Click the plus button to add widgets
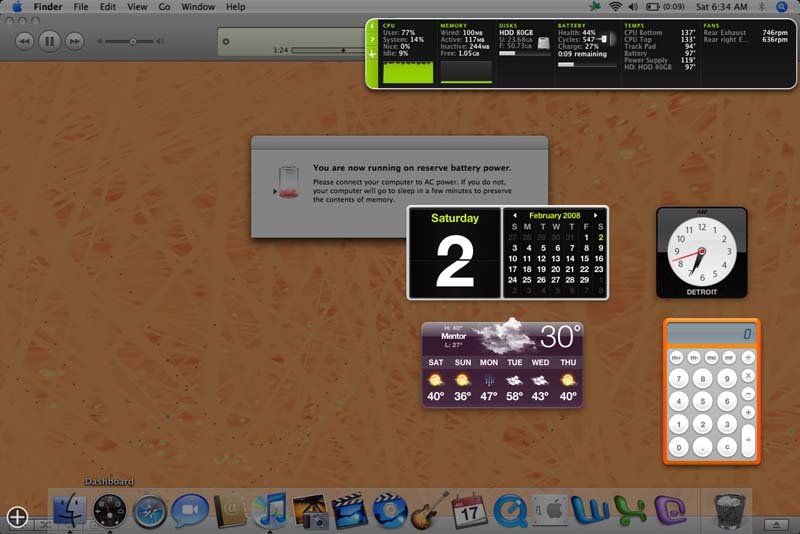The image size is (800, 534). coord(17,517)
